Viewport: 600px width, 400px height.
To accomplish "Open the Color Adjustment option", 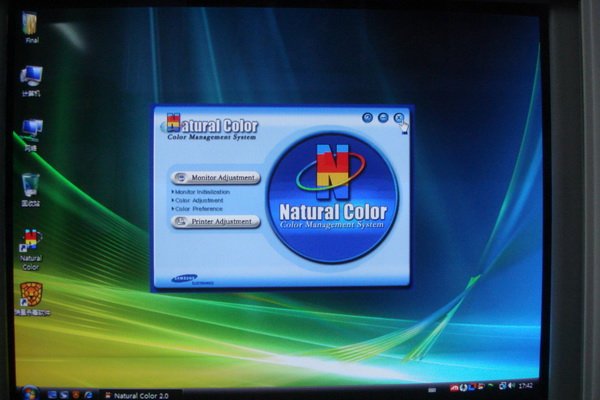I will tap(197, 200).
